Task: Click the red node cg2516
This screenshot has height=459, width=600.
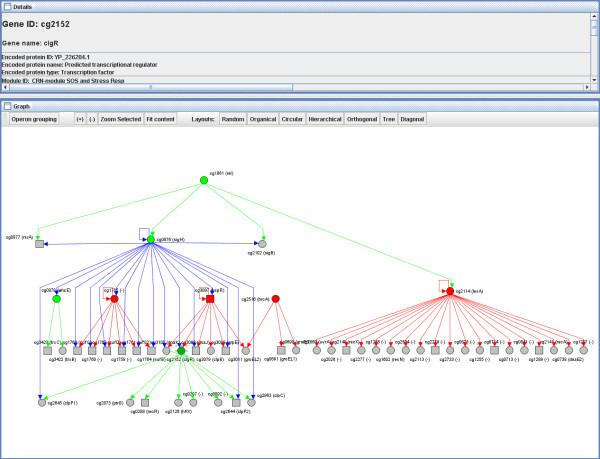Action: point(276,298)
